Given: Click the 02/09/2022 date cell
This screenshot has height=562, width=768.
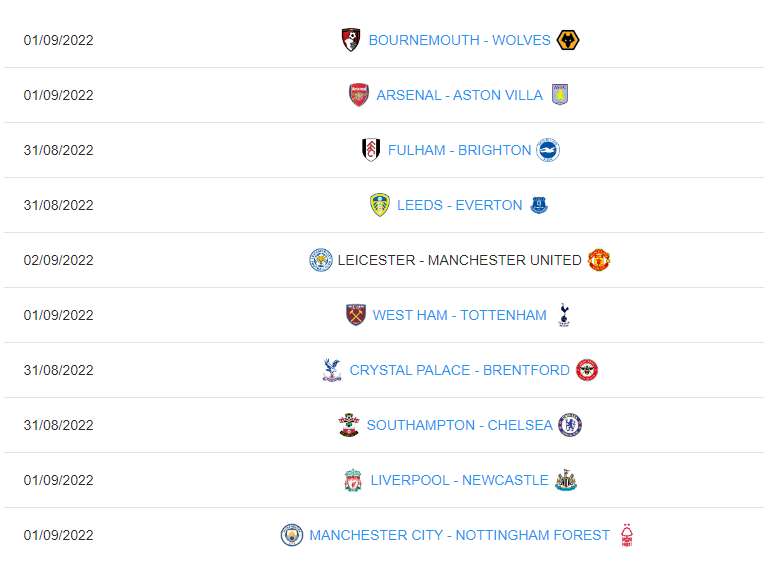Looking at the screenshot, I should [x=59, y=260].
